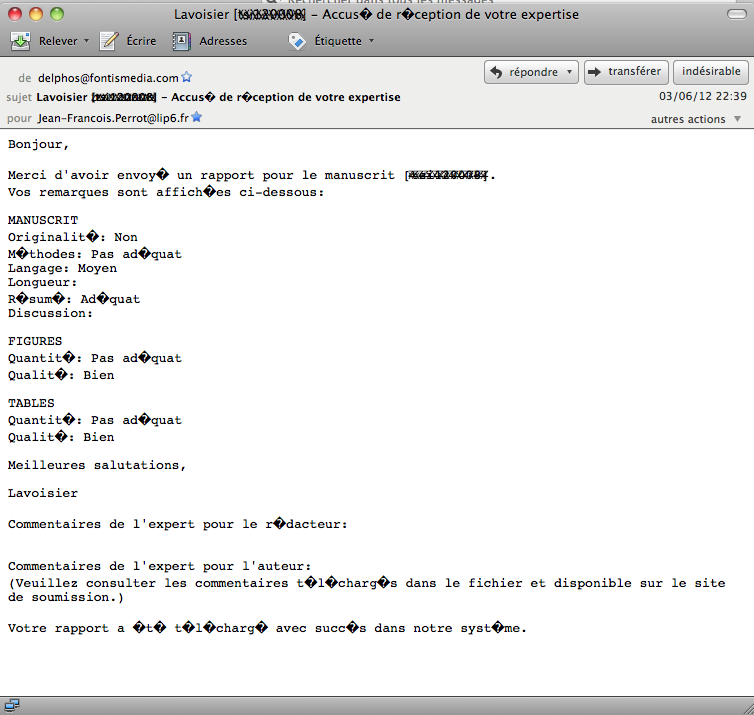Toggle star next to Jean-Francois.Perrot@lip6.fr
This screenshot has height=715, width=754.
coord(197,117)
